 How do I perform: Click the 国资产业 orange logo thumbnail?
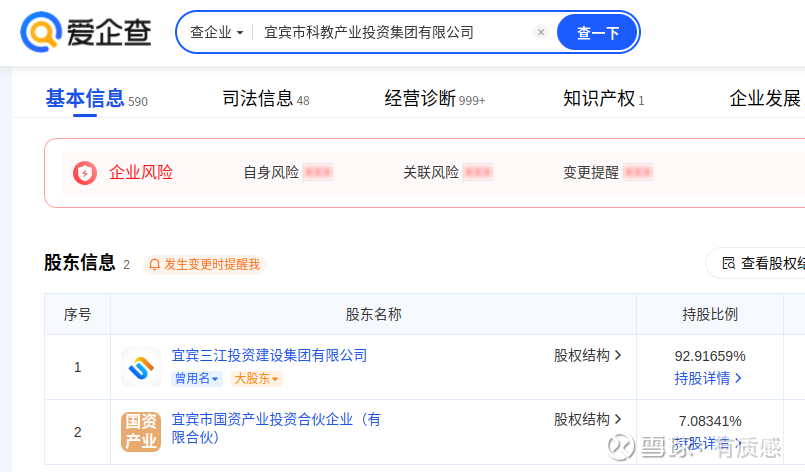[x=141, y=431]
